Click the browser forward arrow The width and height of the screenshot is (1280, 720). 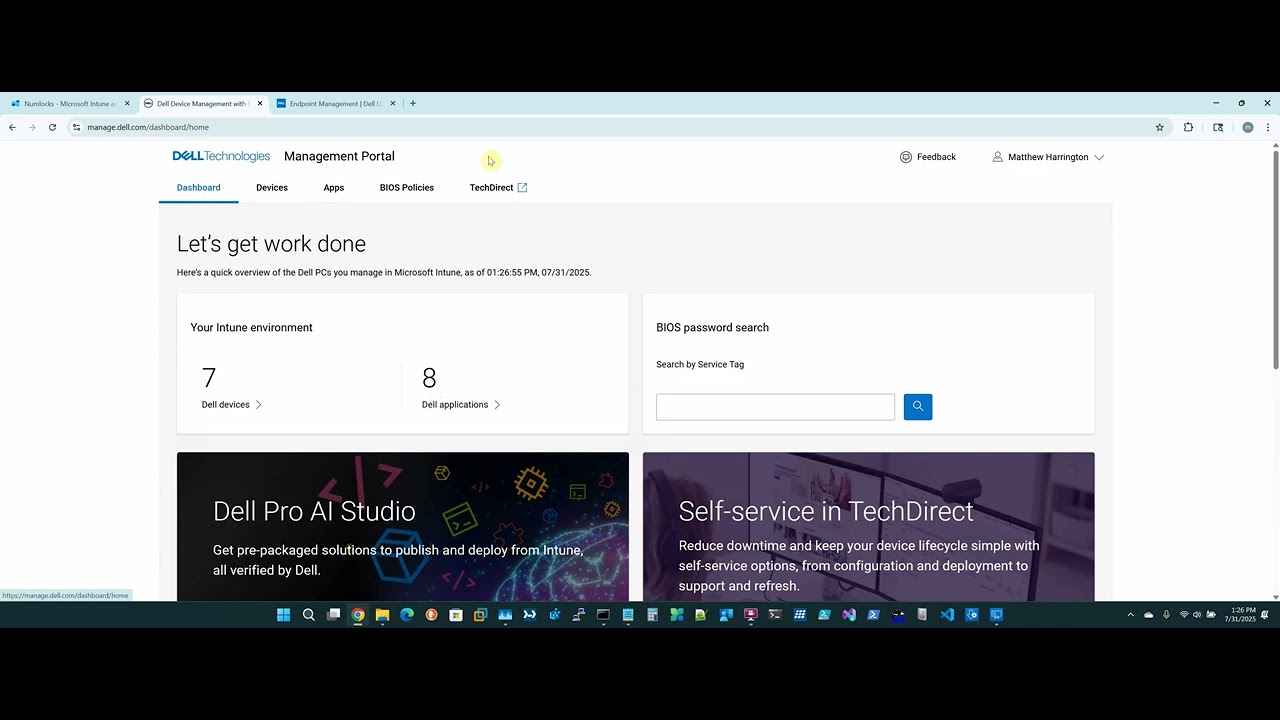coord(32,127)
